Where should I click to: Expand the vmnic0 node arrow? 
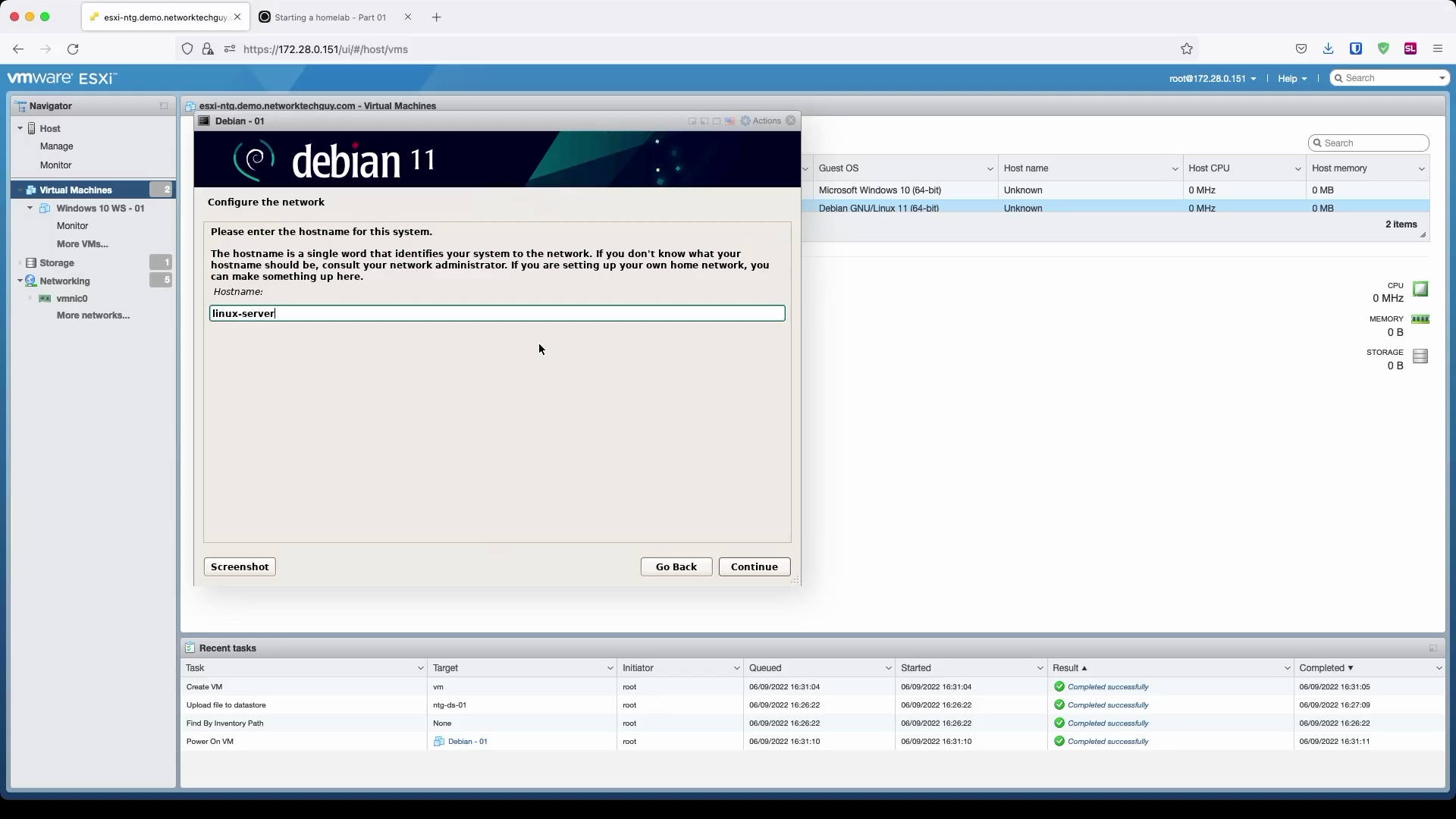tap(30, 299)
